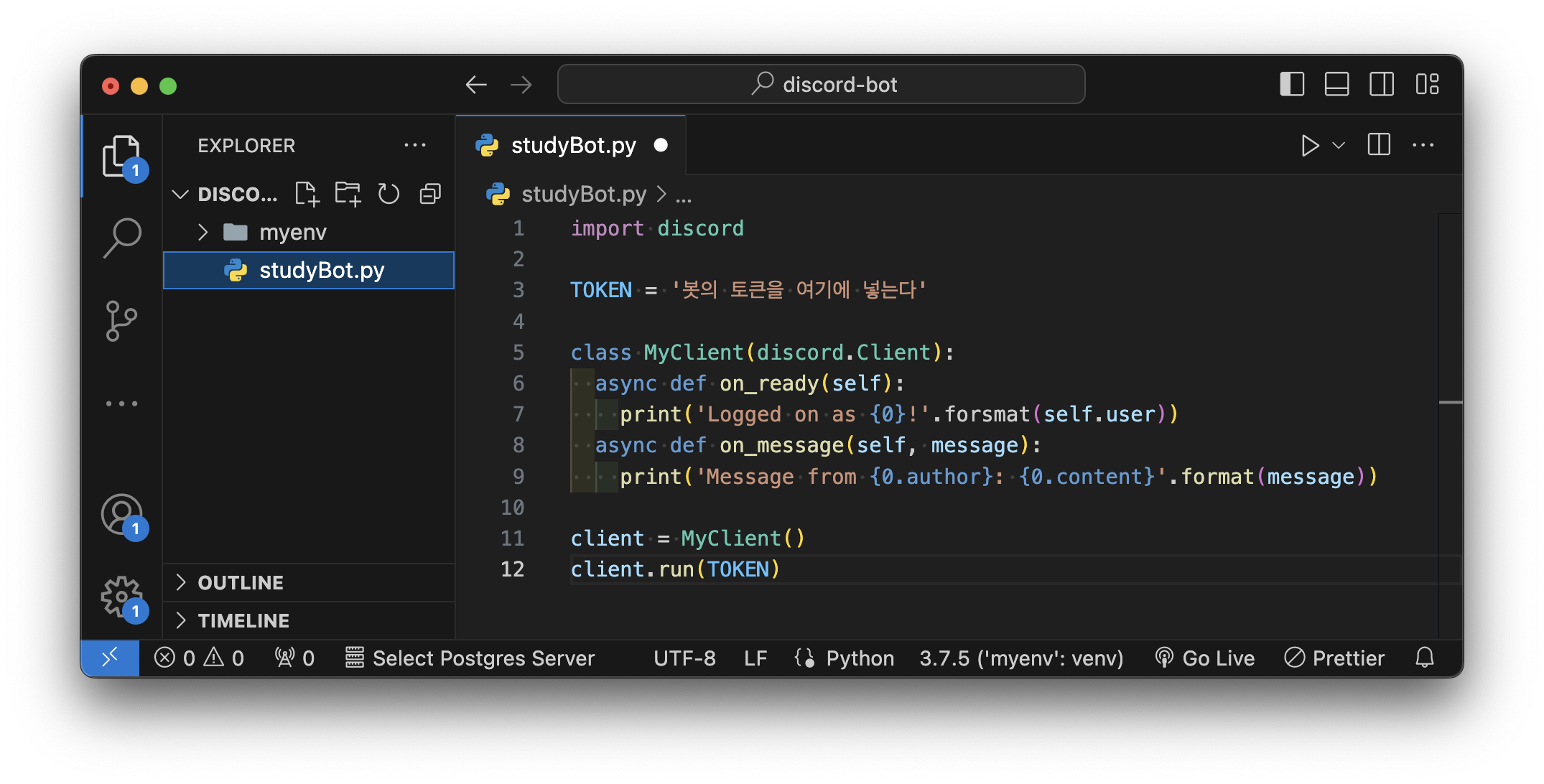Open the Search view in activity bar
This screenshot has width=1544, height=784.
[121, 238]
